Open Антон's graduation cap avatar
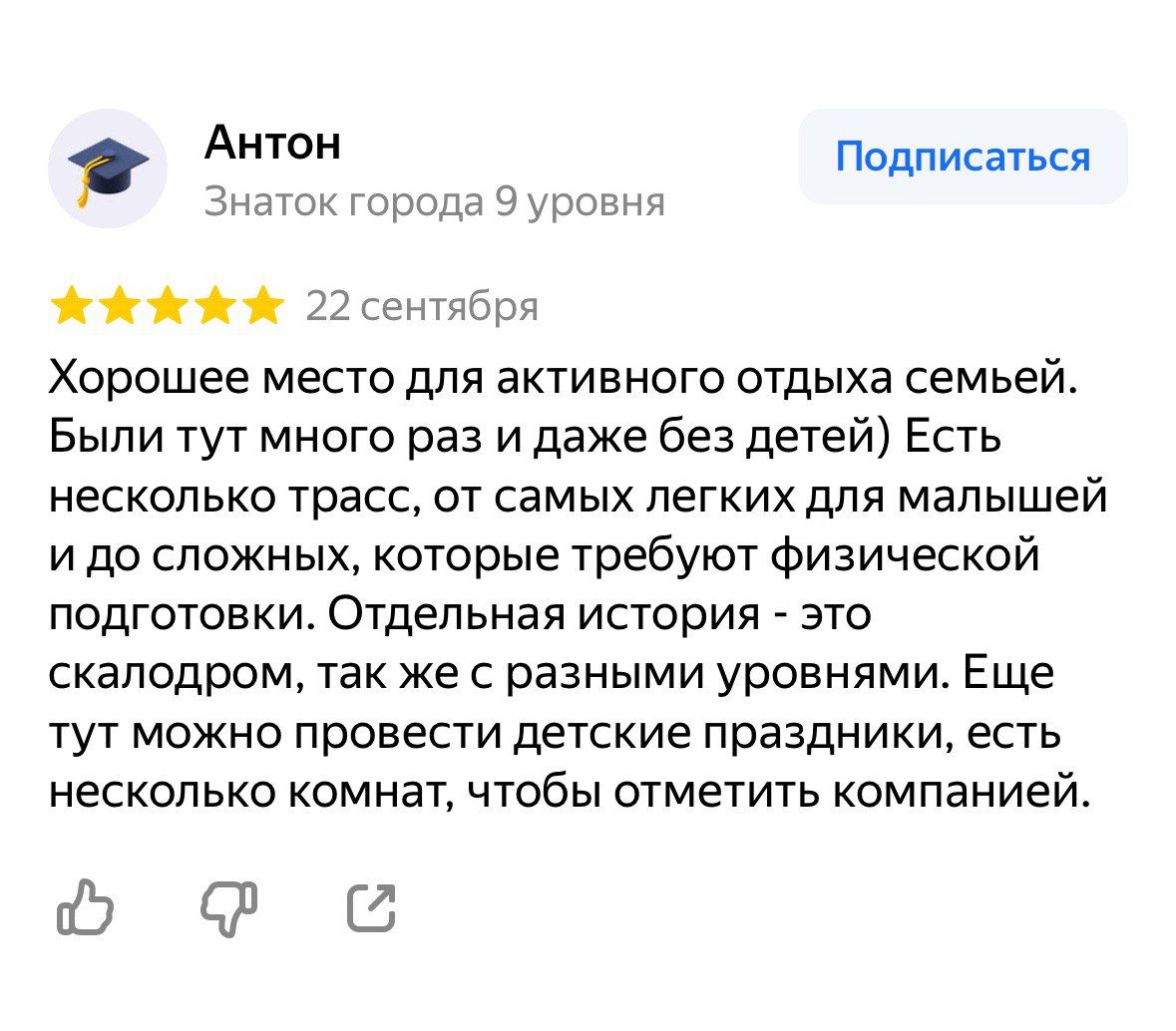 click(108, 169)
